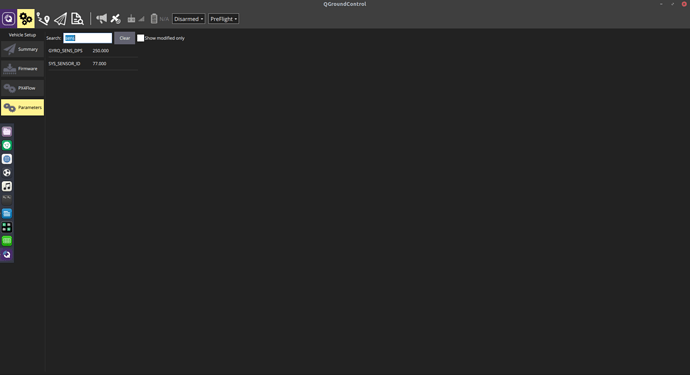Clear the parameter search with Clear button
The height and width of the screenshot is (375, 690).
tap(125, 38)
